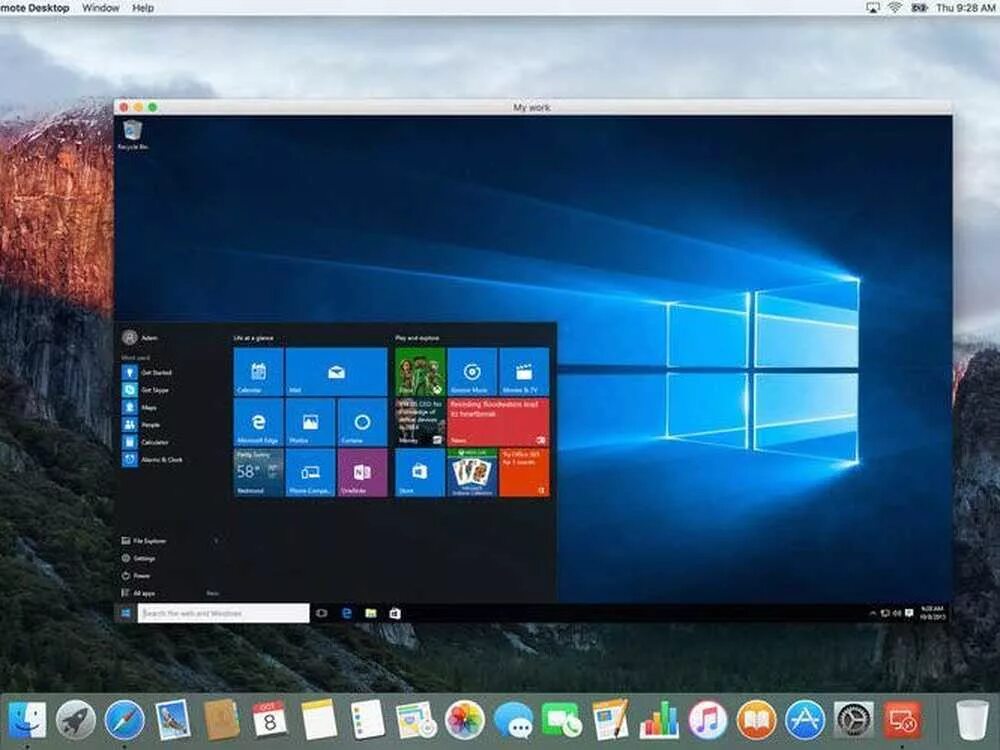Click the My work window title bar
This screenshot has height=750, width=1000.
[533, 107]
